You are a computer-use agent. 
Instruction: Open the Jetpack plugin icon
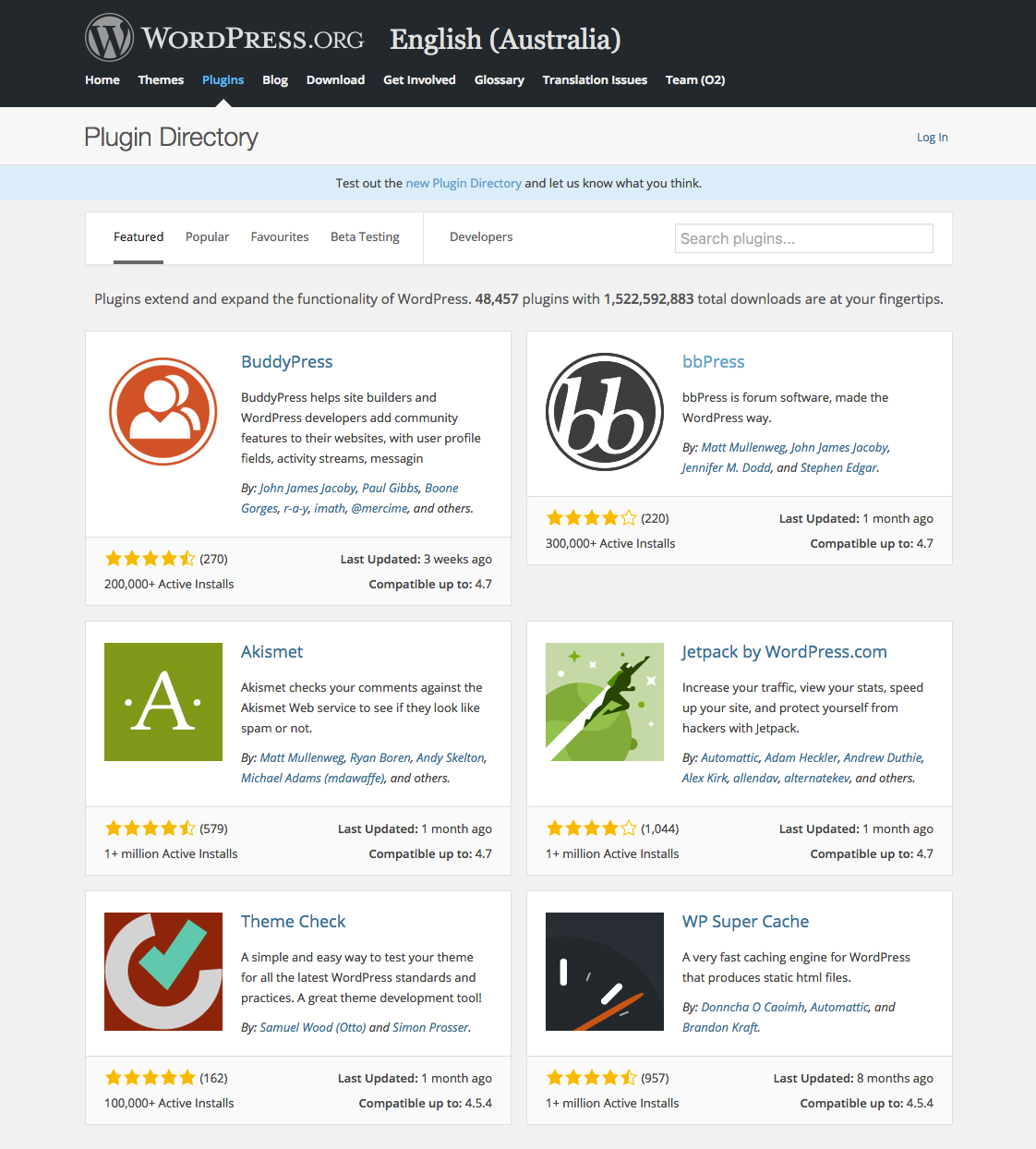[x=605, y=702]
